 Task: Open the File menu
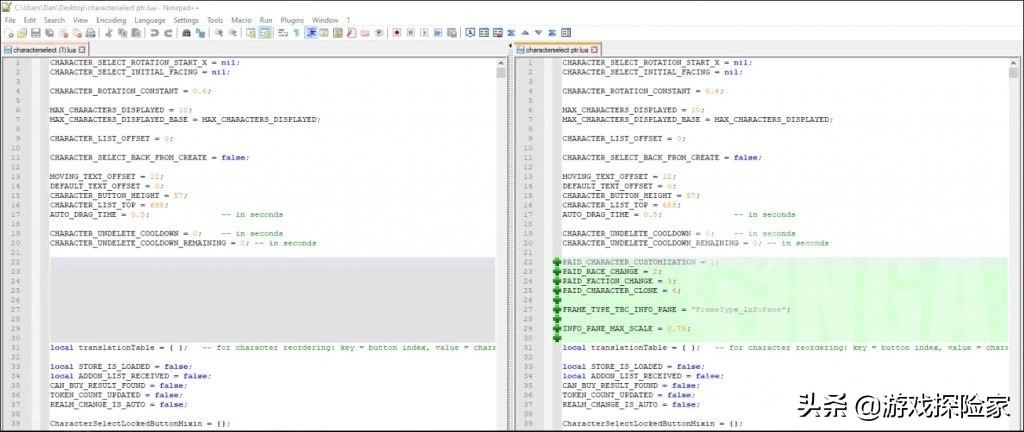coord(10,20)
